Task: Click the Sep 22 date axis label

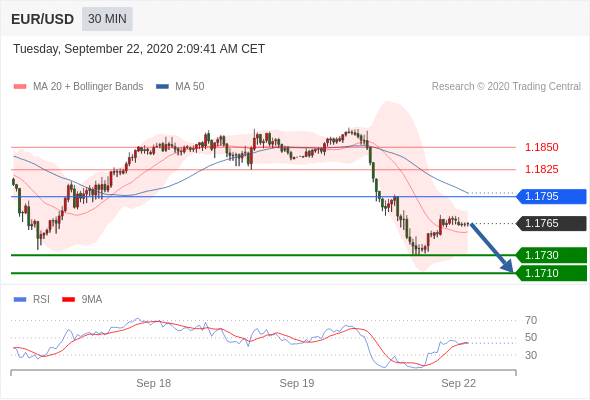Action: click(458, 383)
